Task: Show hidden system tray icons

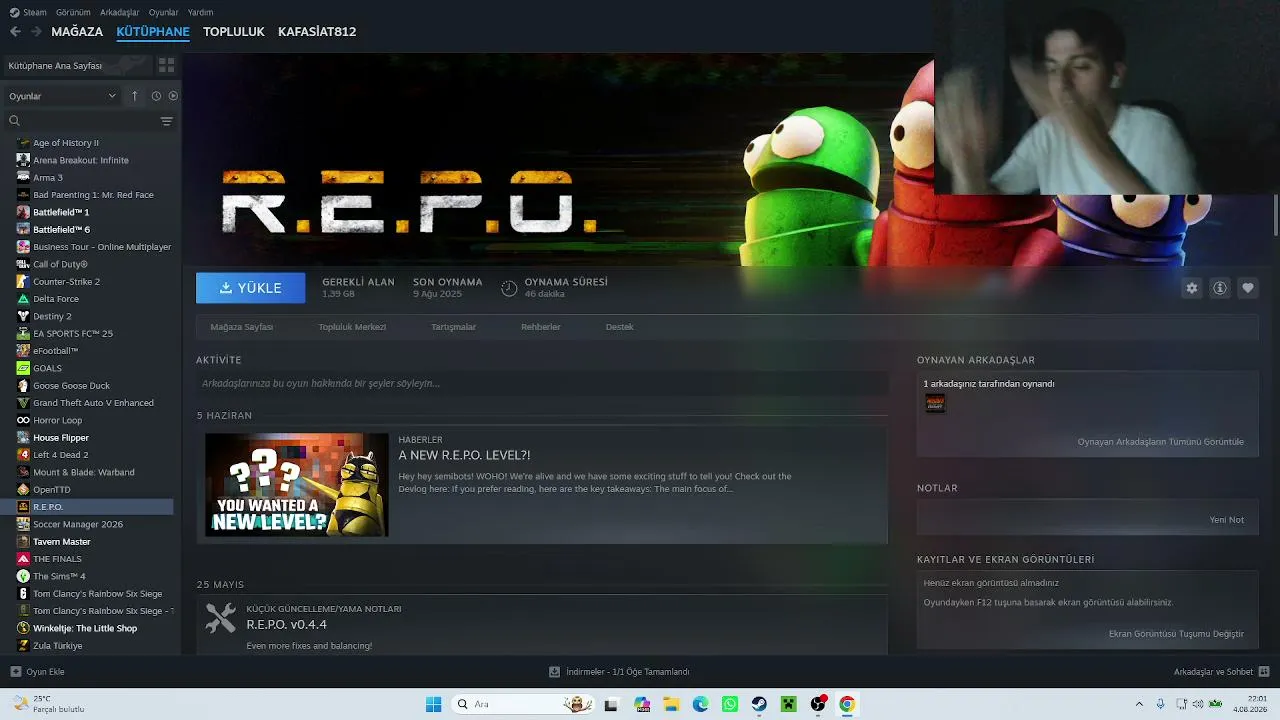Action: point(1138,704)
